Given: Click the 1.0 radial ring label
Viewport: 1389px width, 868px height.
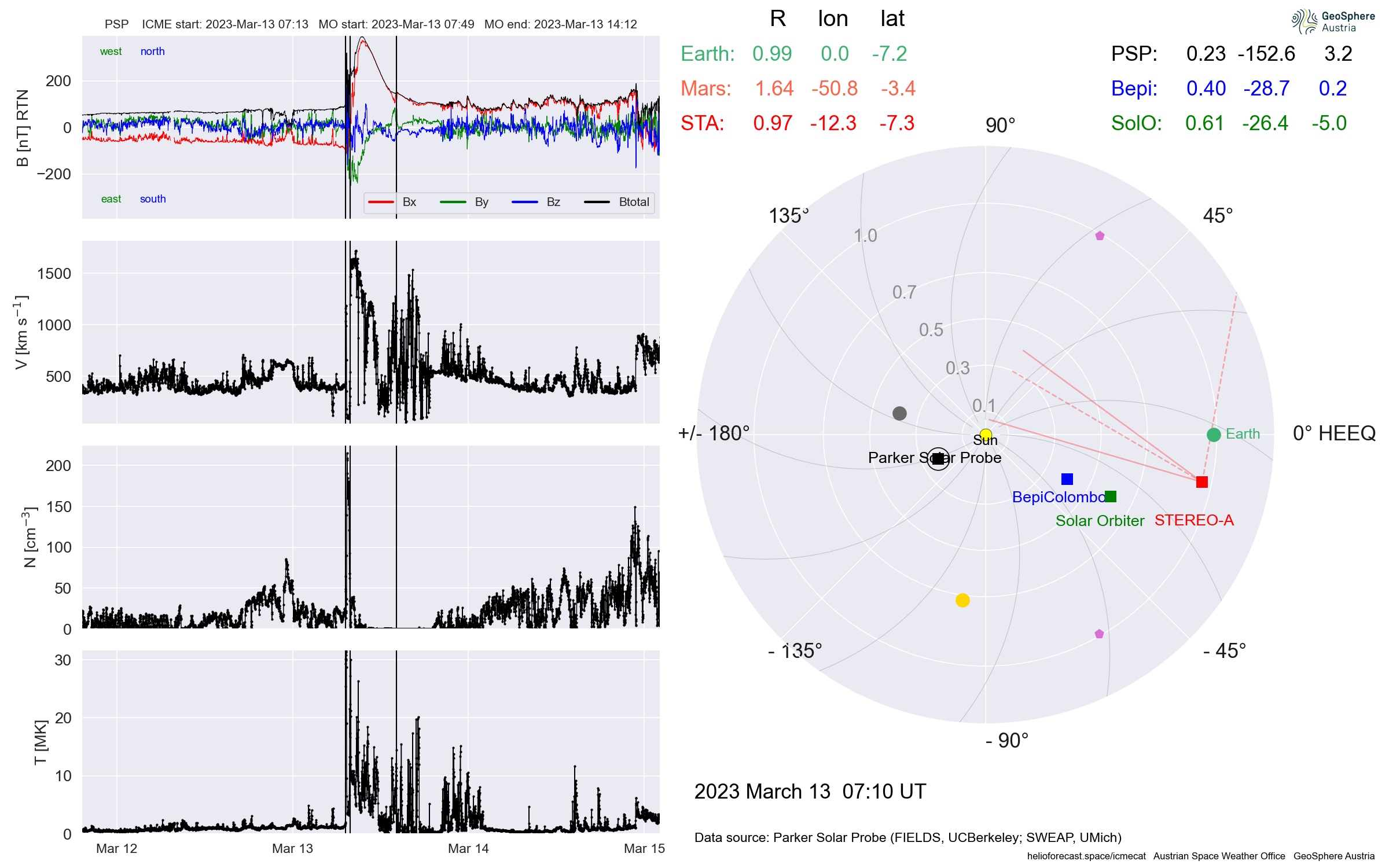Looking at the screenshot, I should tap(865, 236).
